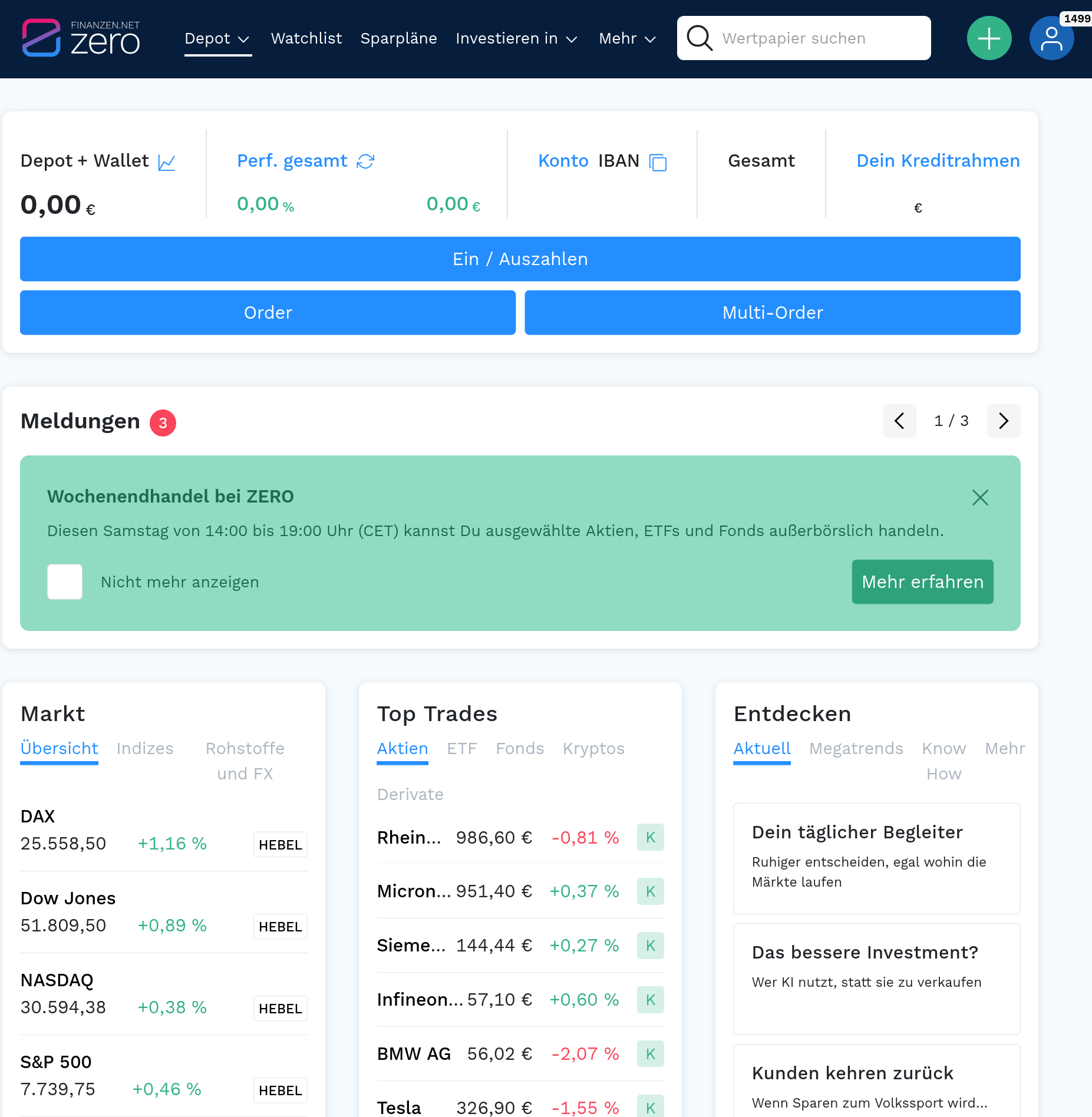Viewport: 1092px width, 1117px height.
Task: Click the K badge for Infineon...
Action: pos(651,1000)
